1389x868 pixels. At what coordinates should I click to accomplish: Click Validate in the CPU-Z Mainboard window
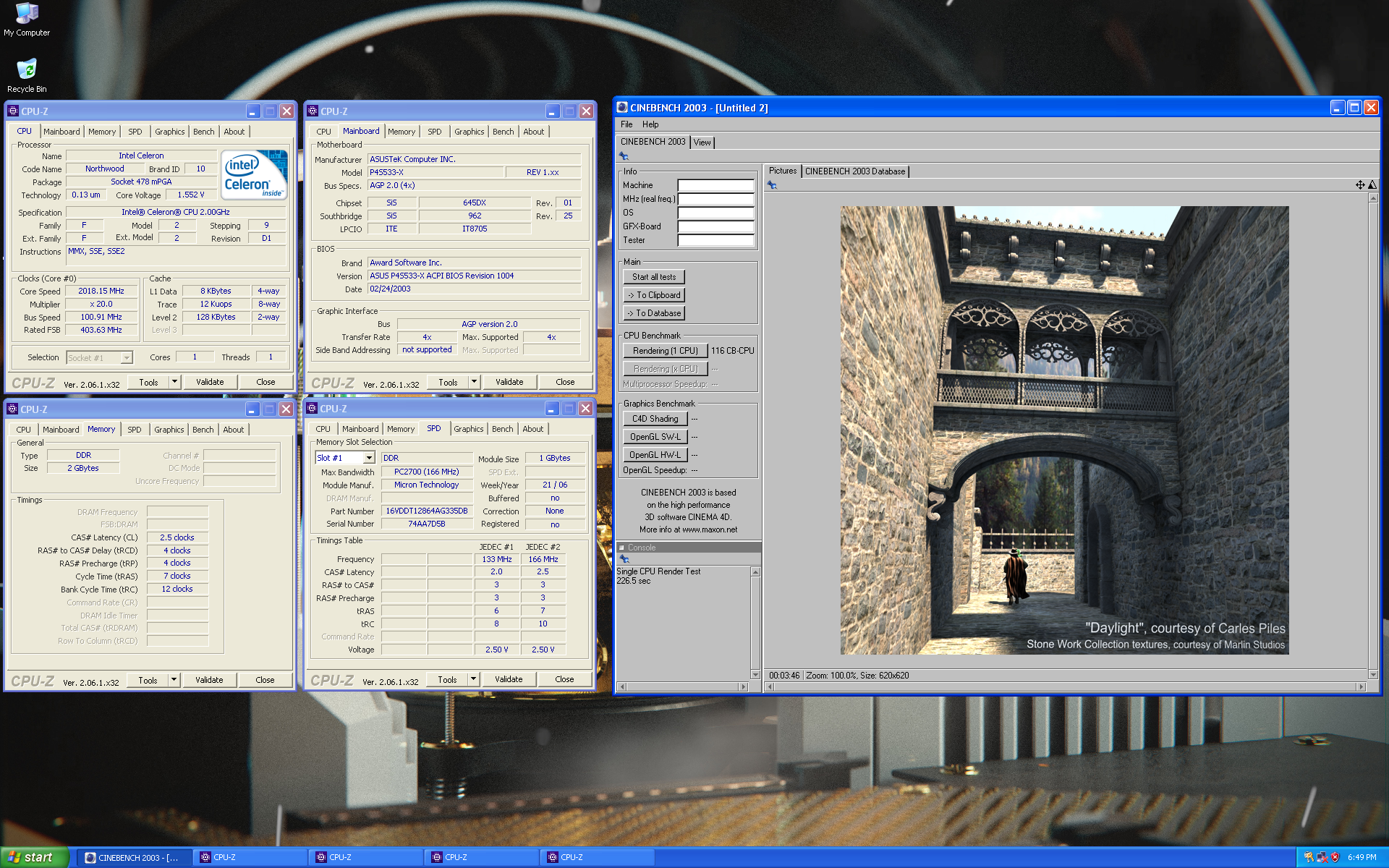click(509, 382)
